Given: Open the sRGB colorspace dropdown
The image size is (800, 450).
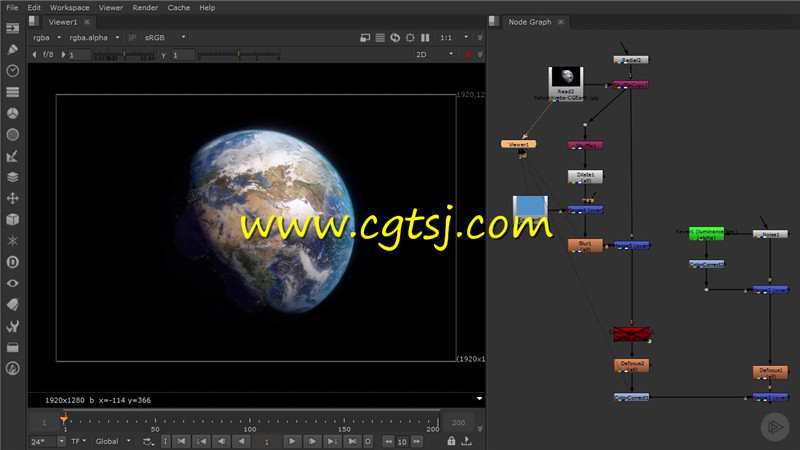Looking at the screenshot, I should tap(165, 38).
